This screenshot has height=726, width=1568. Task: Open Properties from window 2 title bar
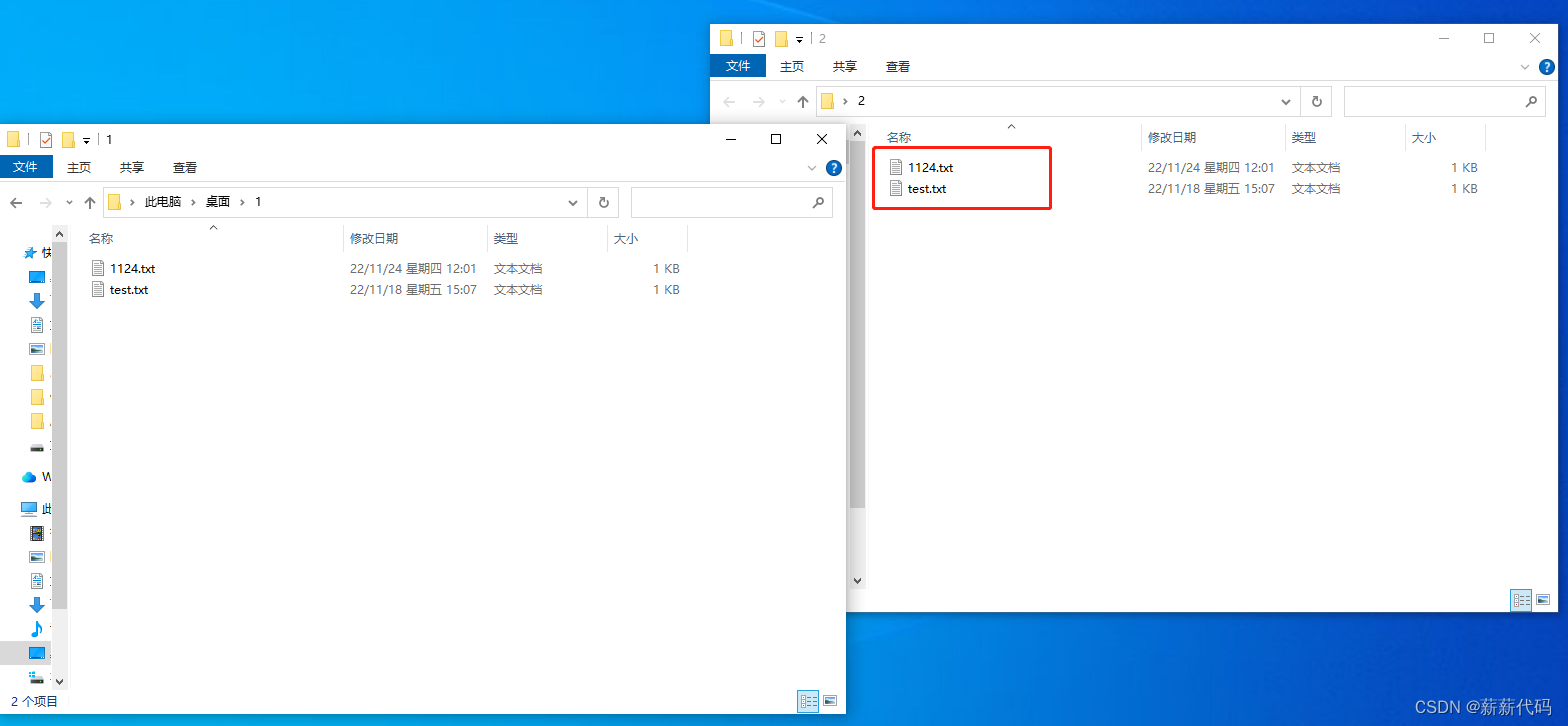click(759, 39)
